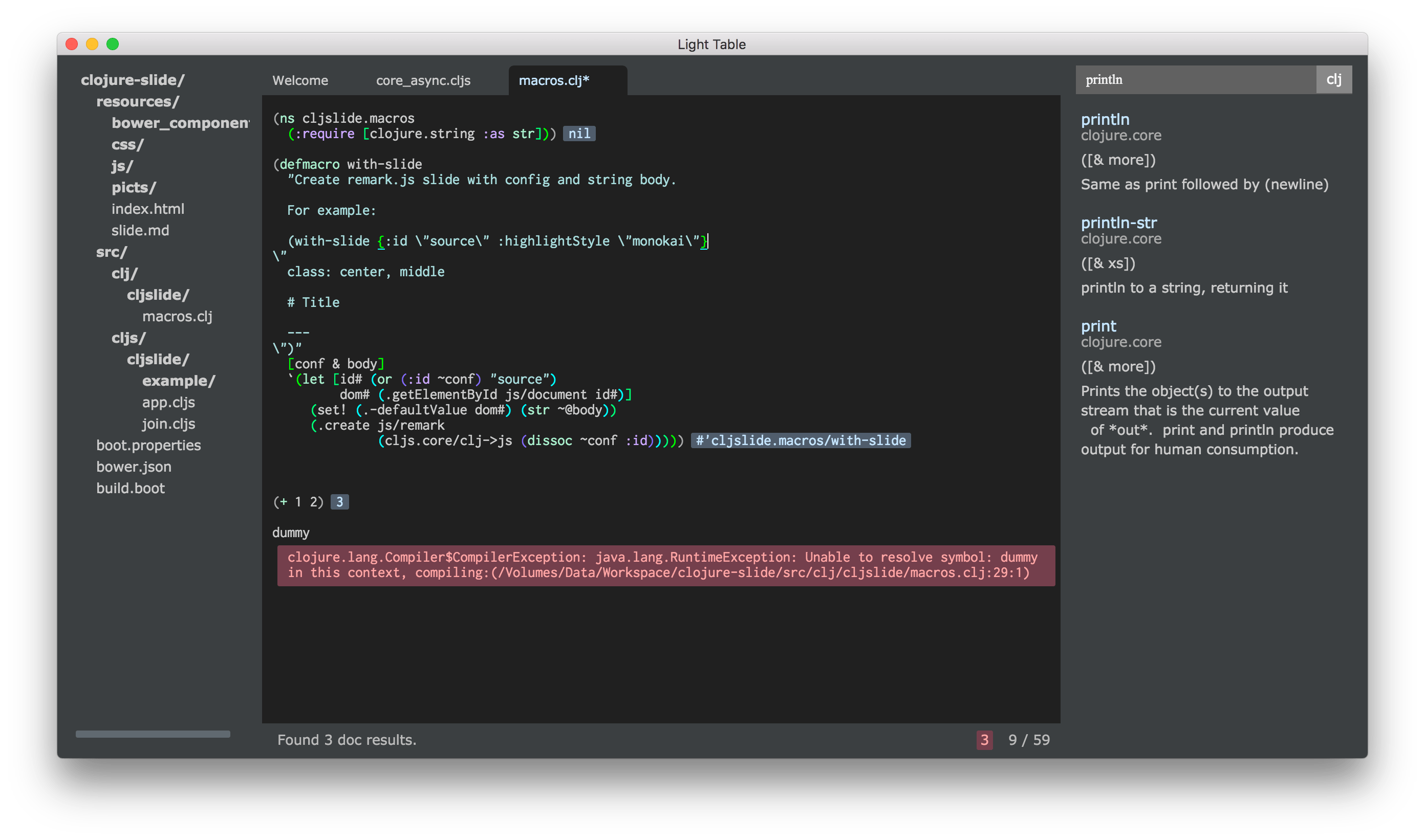Click the '[conf & body]' argument vector
Image resolution: width=1425 pixels, height=840 pixels.
pos(336,363)
